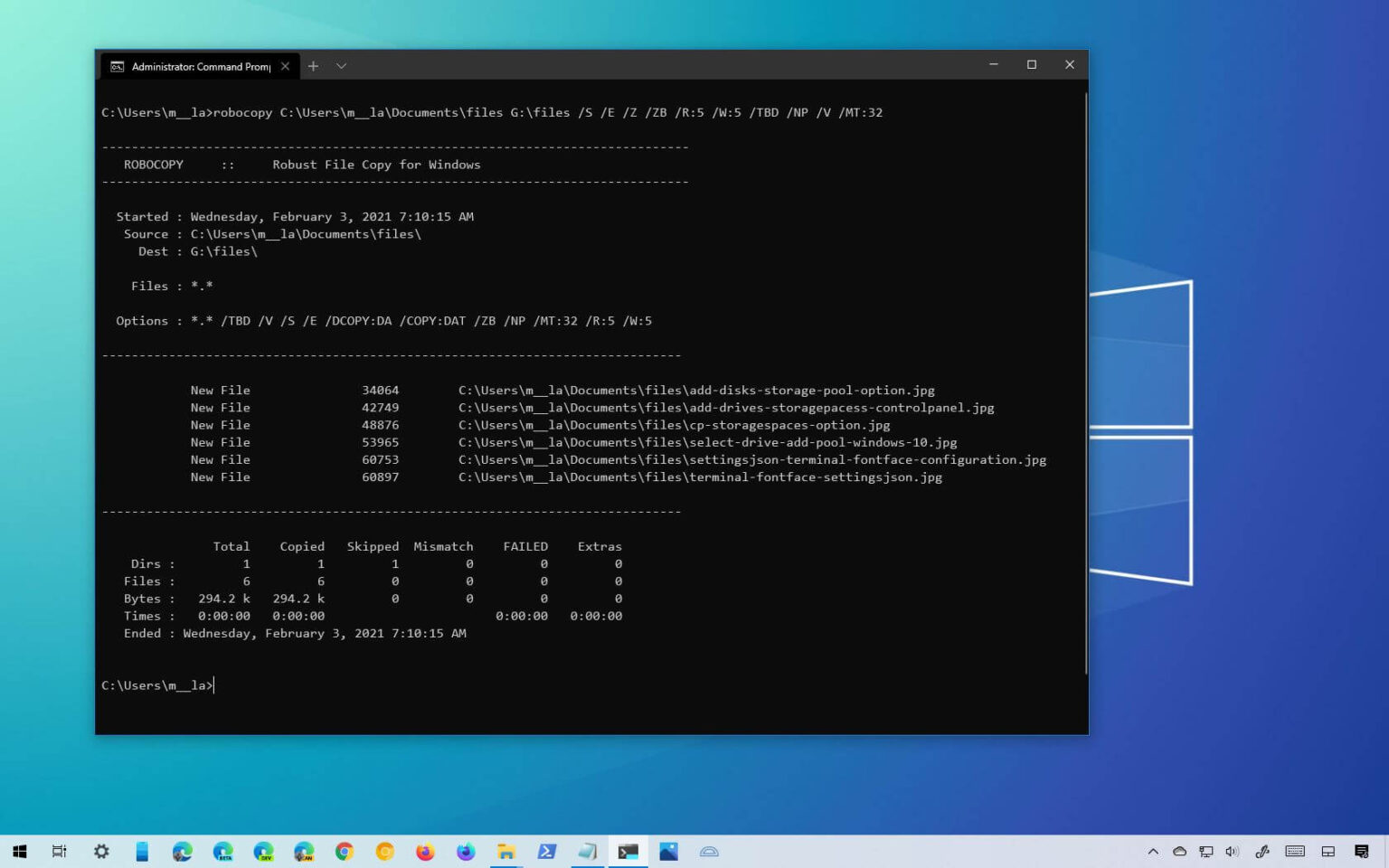Launch Firefox from the taskbar

point(425,852)
